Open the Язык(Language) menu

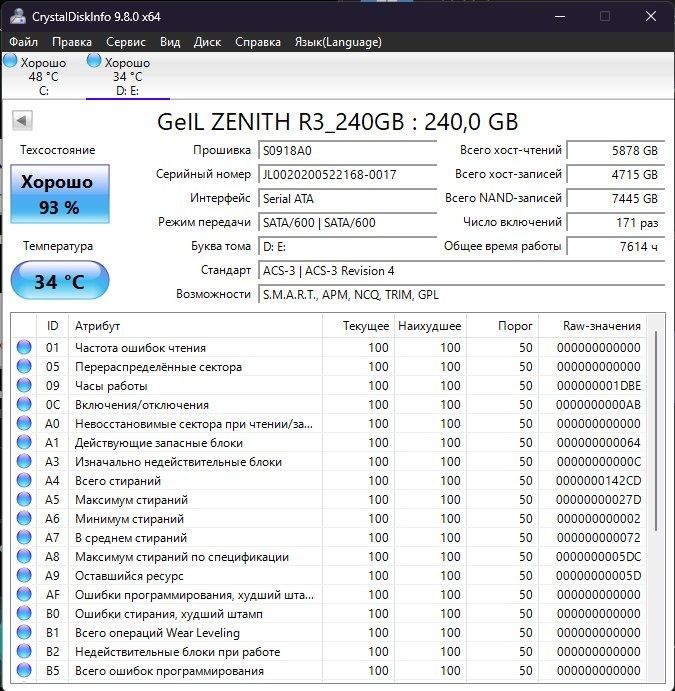click(x=338, y=42)
